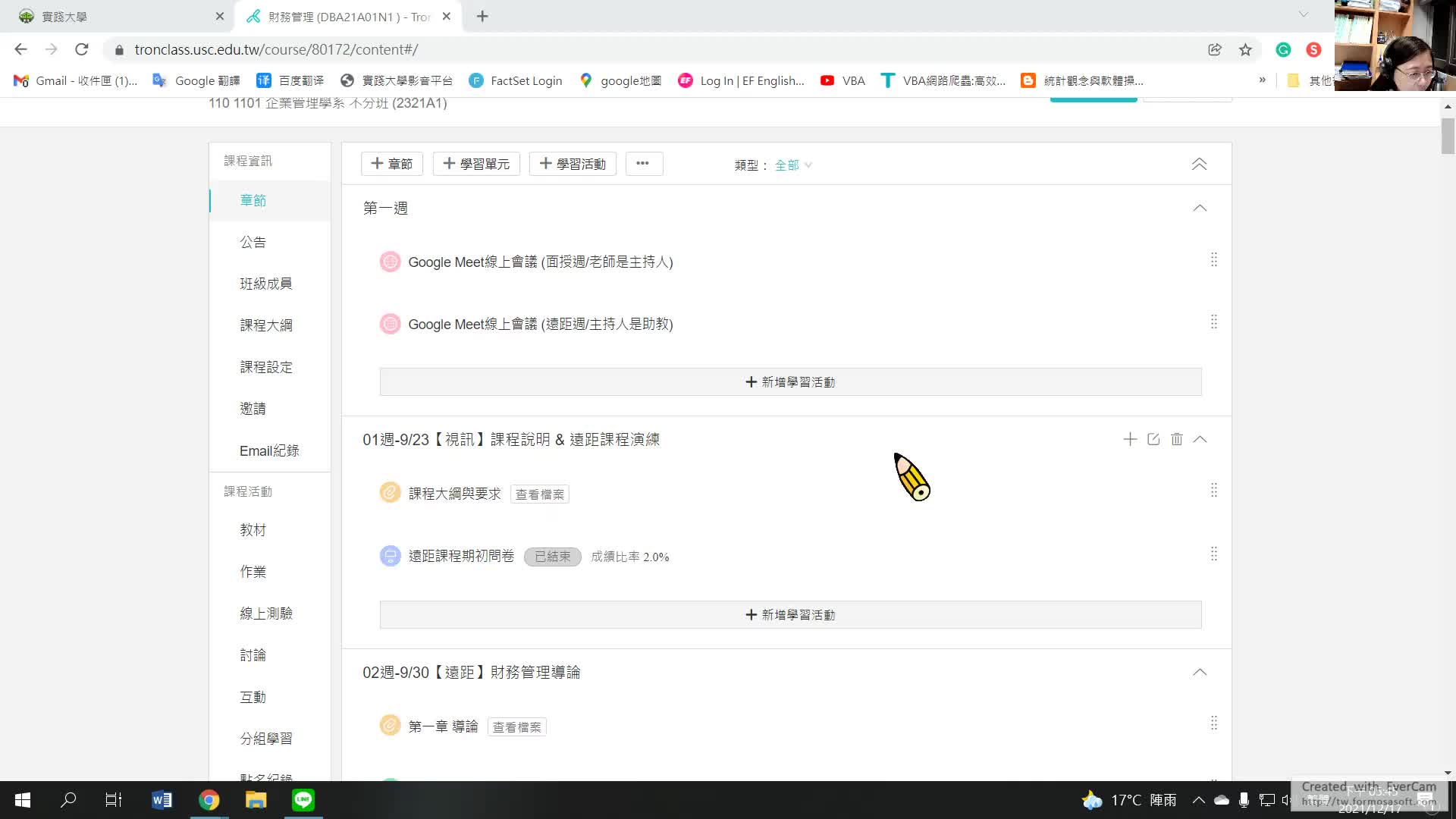
Task: Open Gmail bookmark
Action: tap(75, 80)
